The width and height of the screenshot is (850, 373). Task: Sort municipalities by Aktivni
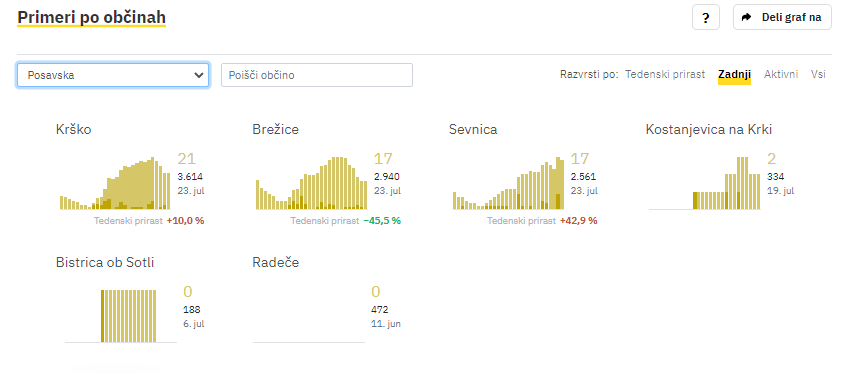781,74
